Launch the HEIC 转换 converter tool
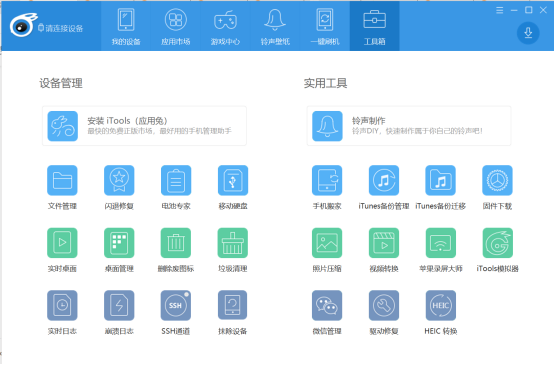The width and height of the screenshot is (554, 365). [x=441, y=305]
